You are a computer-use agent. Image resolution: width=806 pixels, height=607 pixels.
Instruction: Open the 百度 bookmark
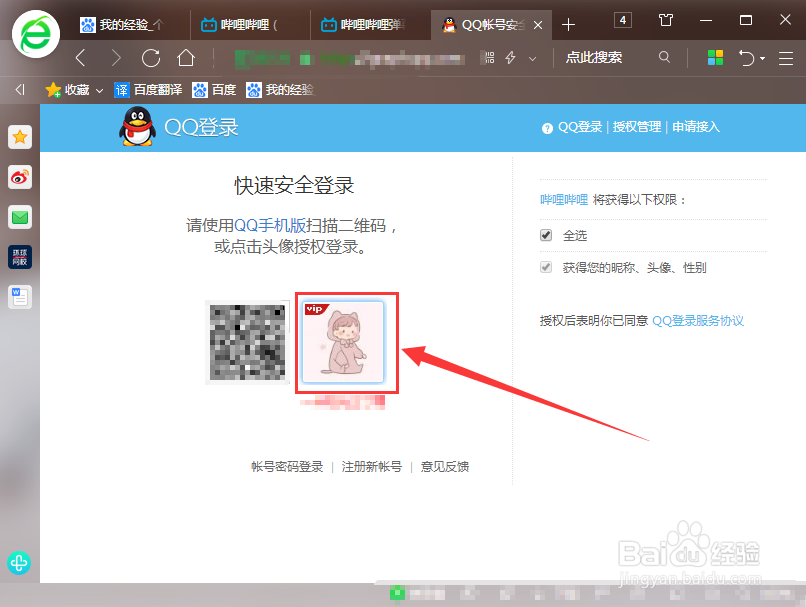tap(214, 90)
